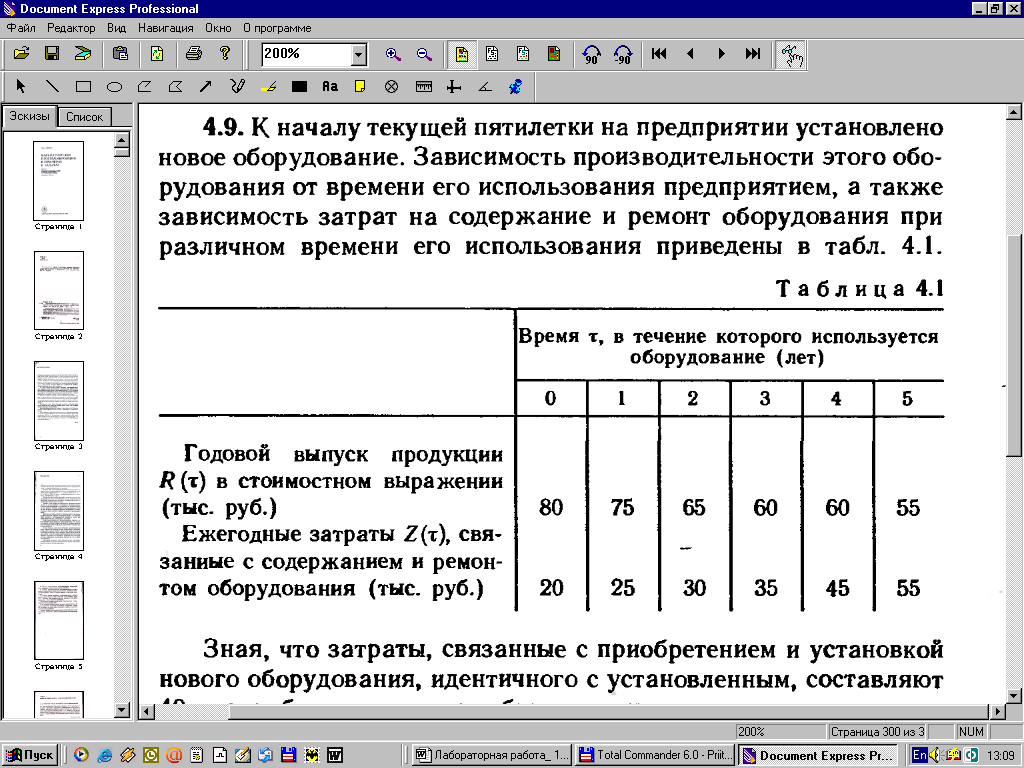Select the yellow highlighter tool
Image resolution: width=1024 pixels, height=768 pixels.
[x=268, y=86]
